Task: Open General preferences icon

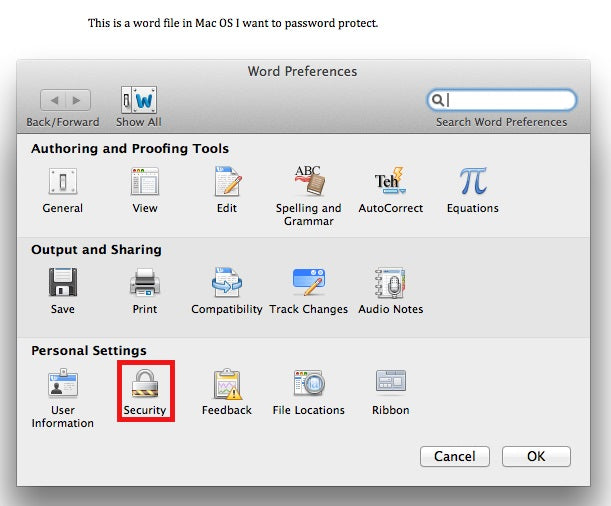Action: tap(62, 183)
